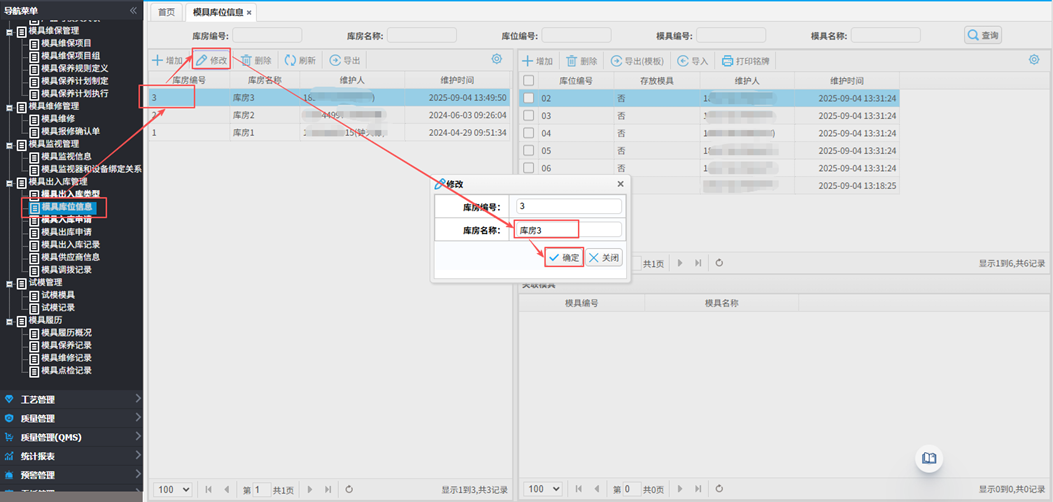1053x502 pixels.
Task: Open 模具出库申请 in navigation tree
Action: (66, 232)
